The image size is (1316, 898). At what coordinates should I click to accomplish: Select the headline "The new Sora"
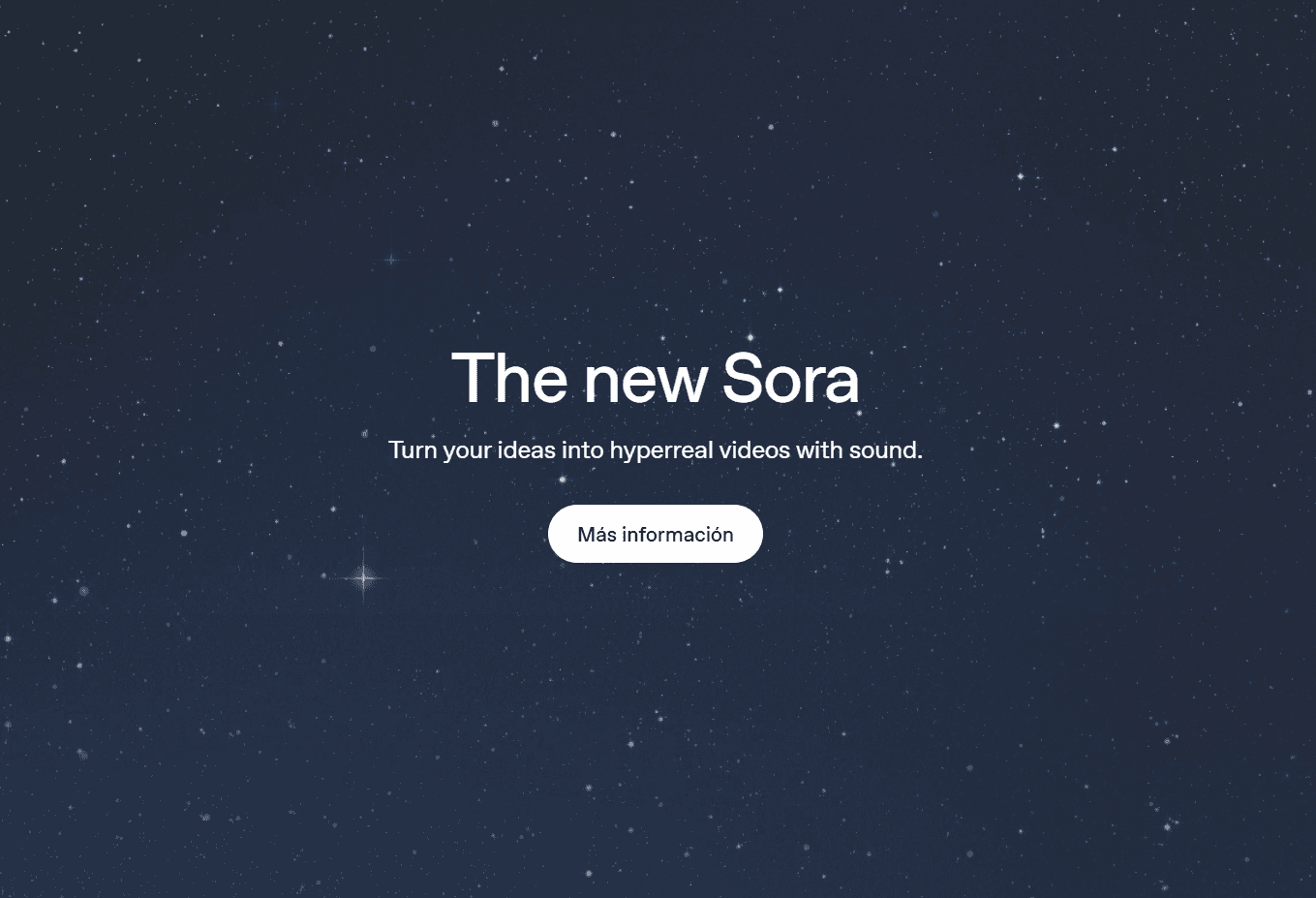tap(656, 378)
